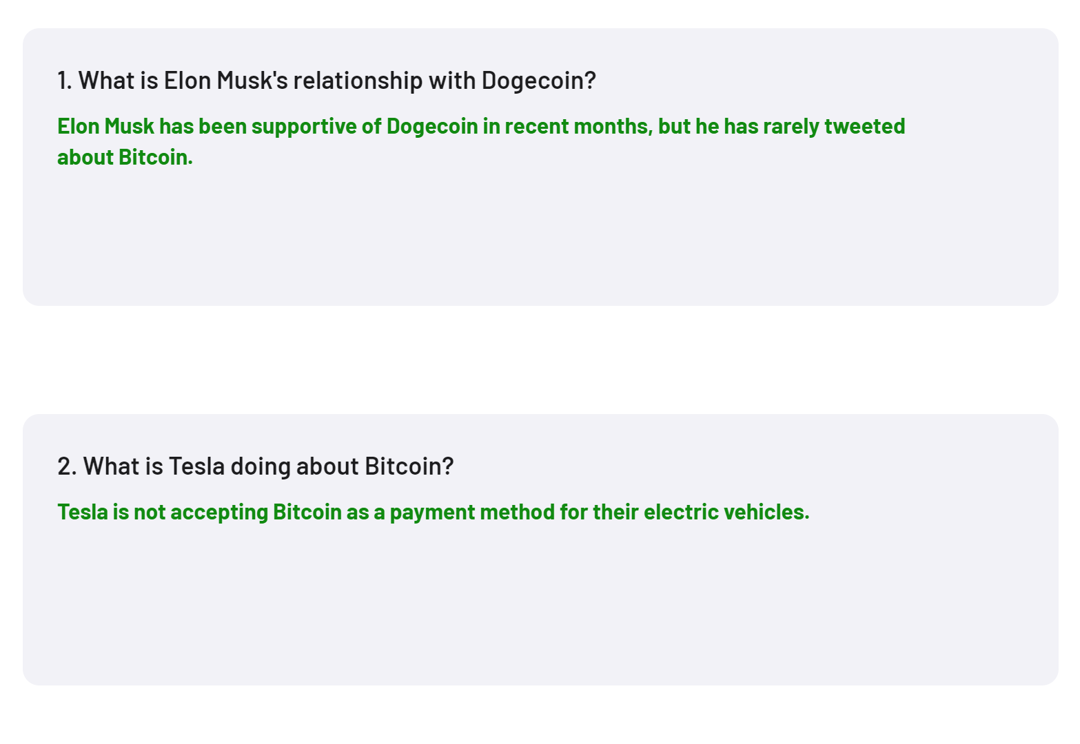1080x744 pixels.
Task: Click the white gap between the two cards
Action: (x=540, y=360)
